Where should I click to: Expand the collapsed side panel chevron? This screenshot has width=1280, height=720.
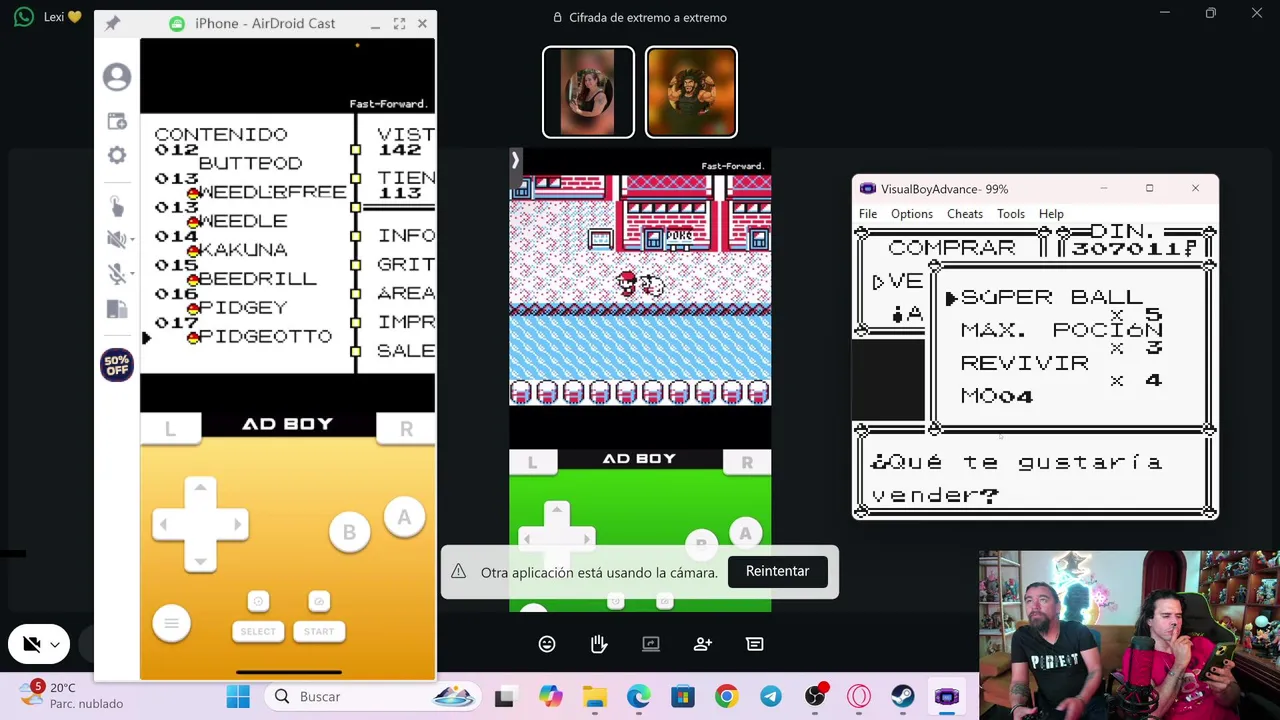[515, 160]
